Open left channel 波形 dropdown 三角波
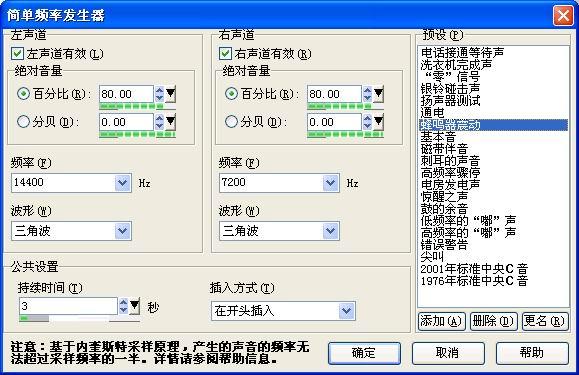 click(122, 231)
